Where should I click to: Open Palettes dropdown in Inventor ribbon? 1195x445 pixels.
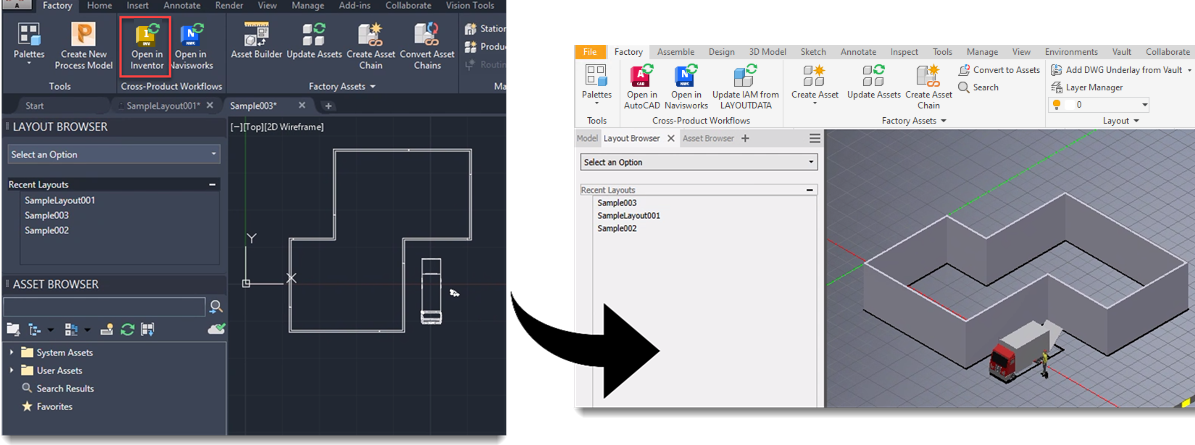coord(597,85)
